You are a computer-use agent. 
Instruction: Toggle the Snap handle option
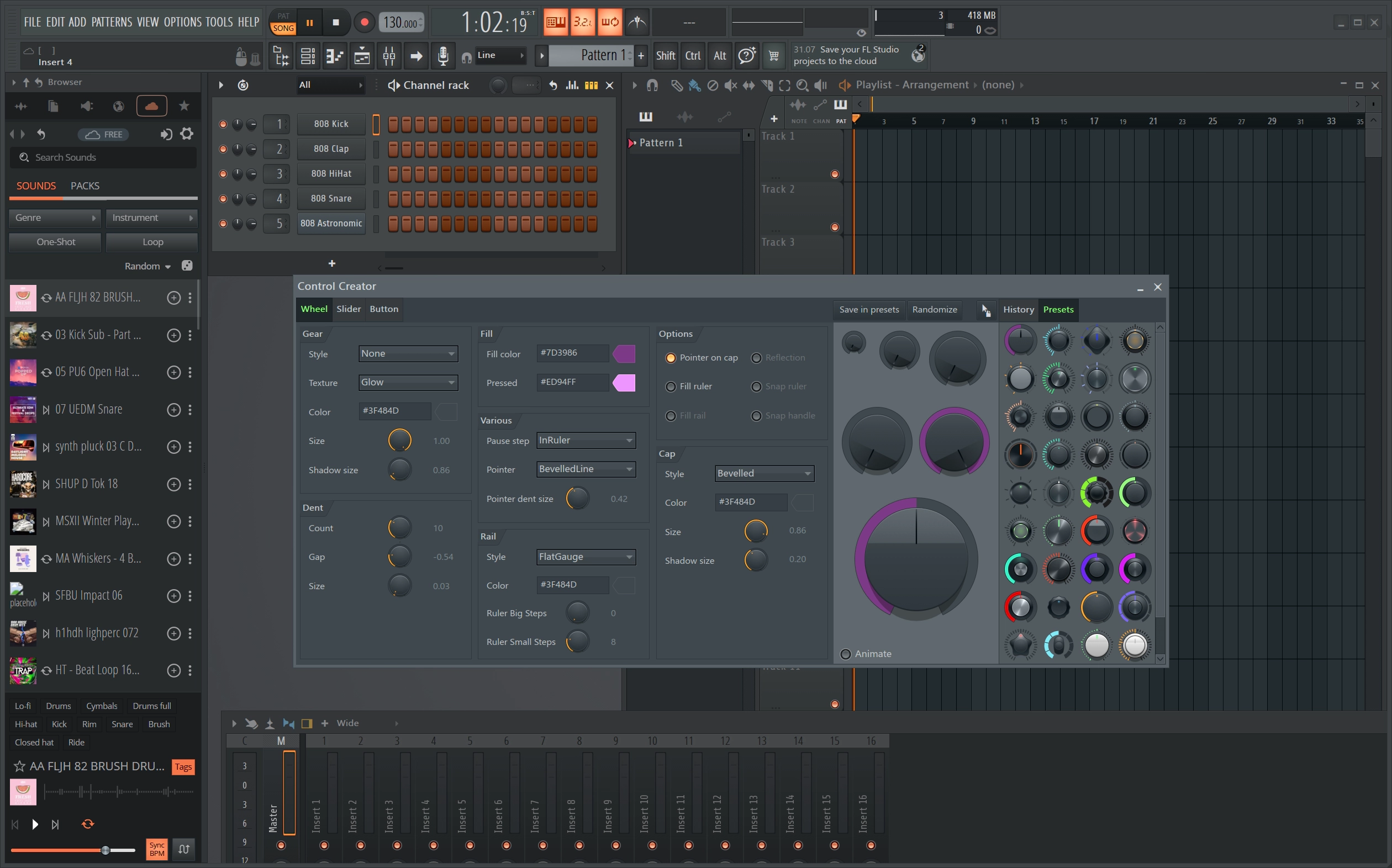pyautogui.click(x=756, y=416)
